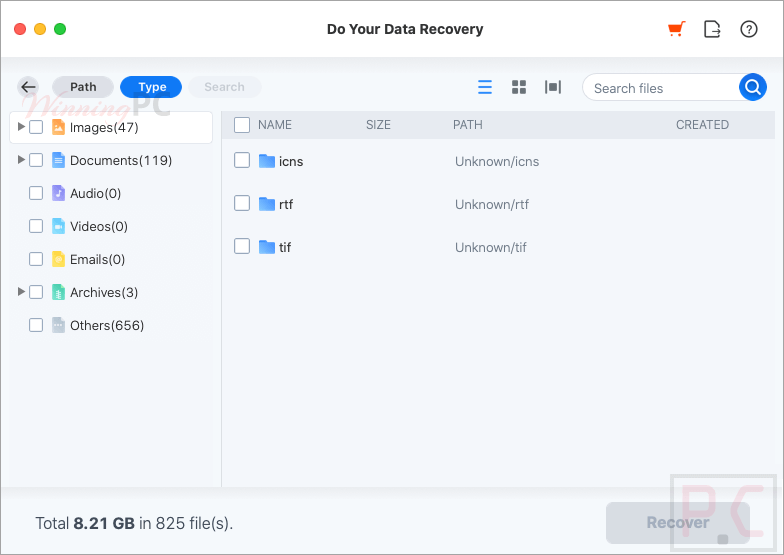Select the Others(656) tree label
Screen dimensions: 784x555
[x=107, y=326]
